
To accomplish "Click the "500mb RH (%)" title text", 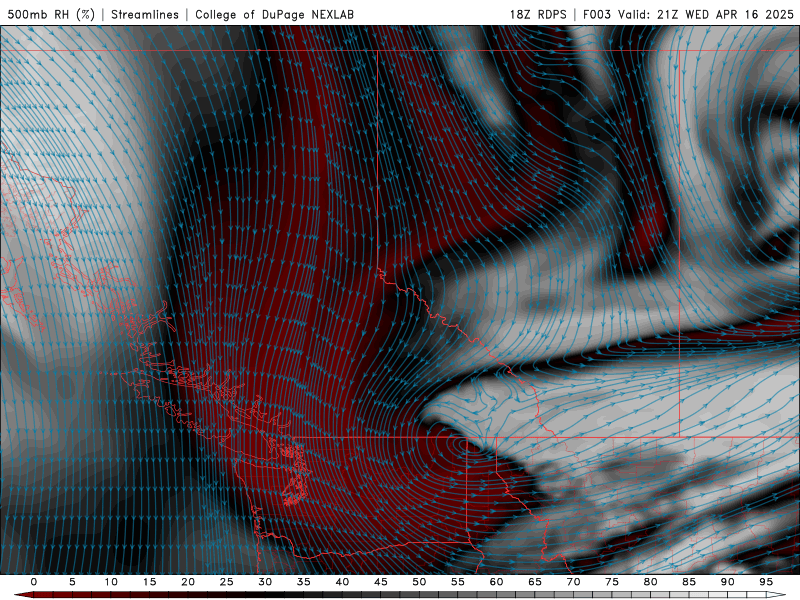I will [x=51, y=14].
